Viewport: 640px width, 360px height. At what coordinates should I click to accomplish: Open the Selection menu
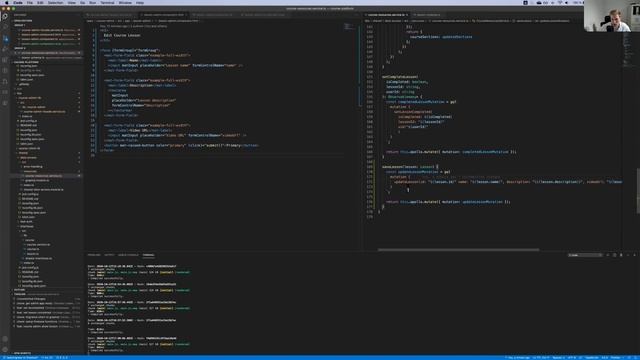56,2
